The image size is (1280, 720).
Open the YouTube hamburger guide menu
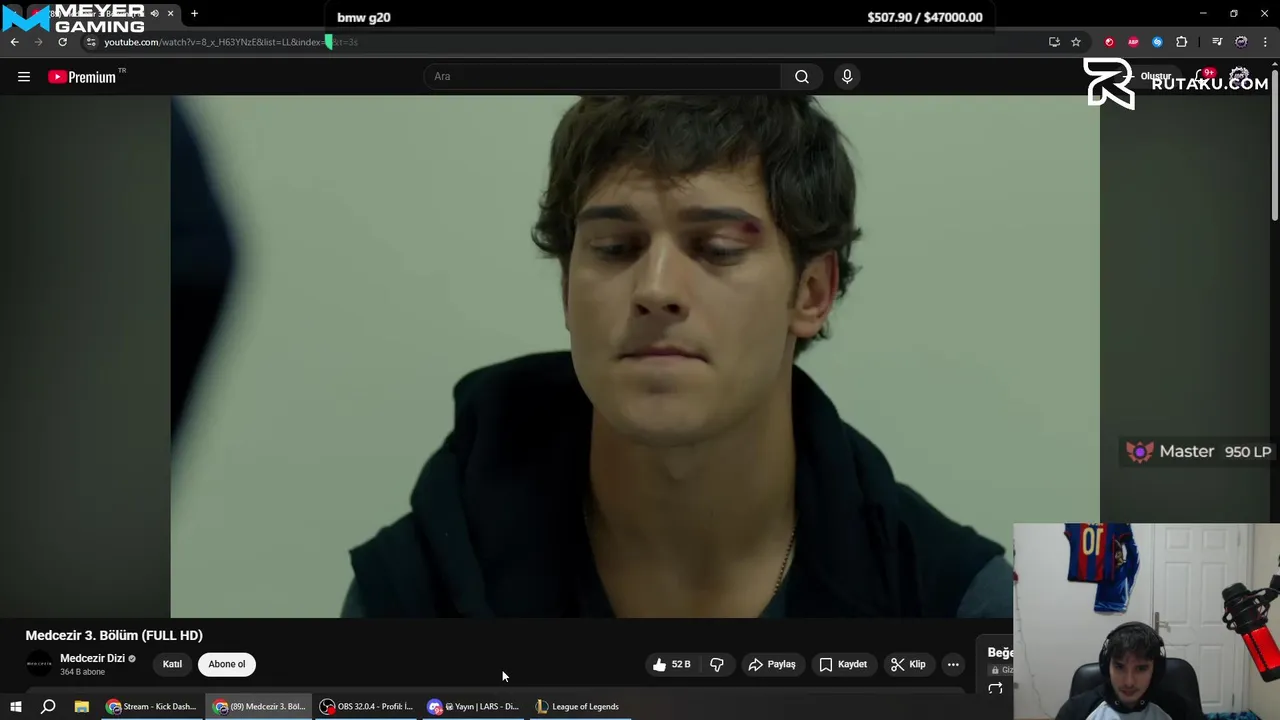pyautogui.click(x=24, y=77)
